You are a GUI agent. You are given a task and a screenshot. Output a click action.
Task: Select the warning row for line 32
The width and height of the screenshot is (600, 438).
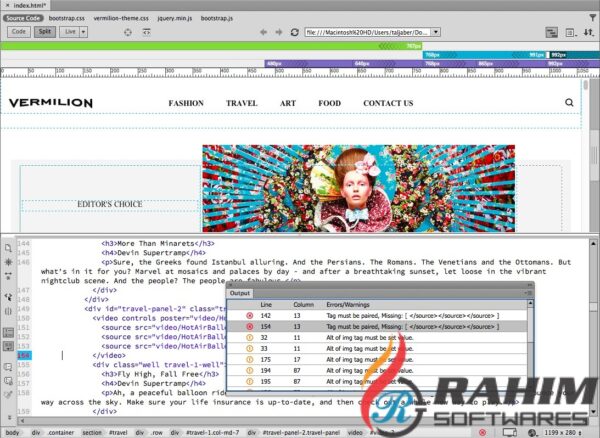pyautogui.click(x=377, y=338)
